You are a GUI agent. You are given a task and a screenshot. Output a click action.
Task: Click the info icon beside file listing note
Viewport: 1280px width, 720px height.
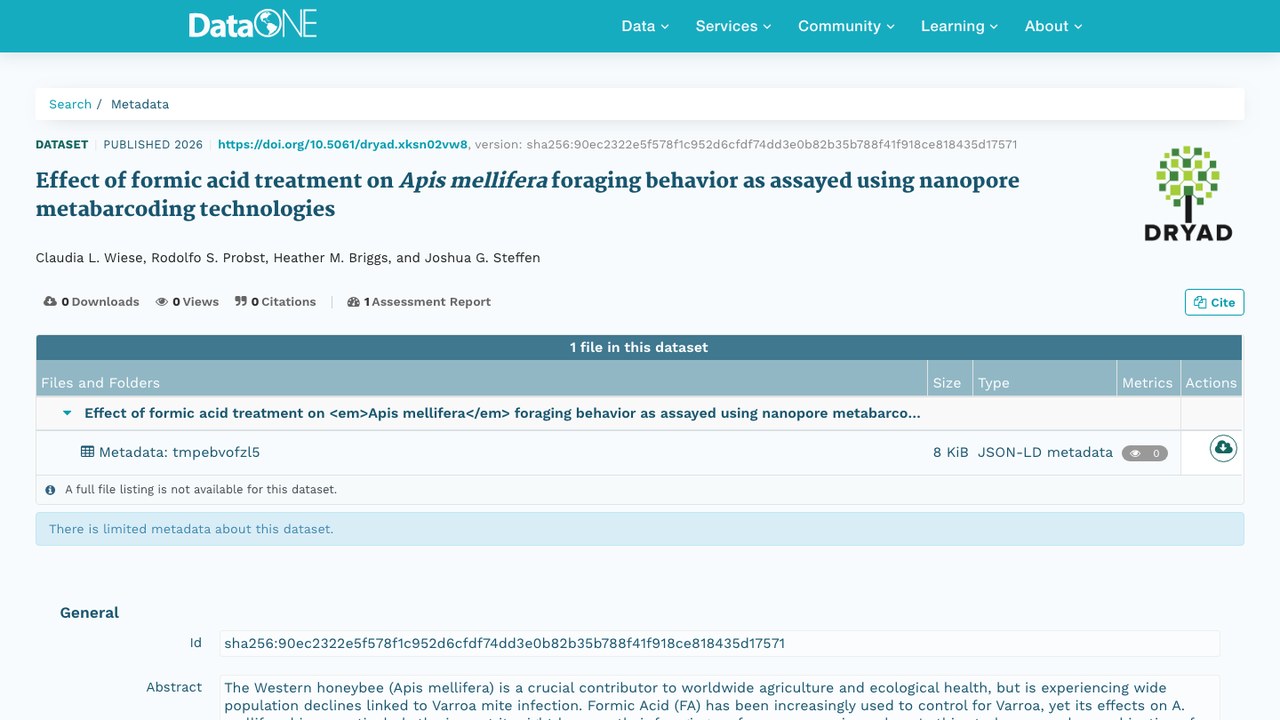(51, 490)
